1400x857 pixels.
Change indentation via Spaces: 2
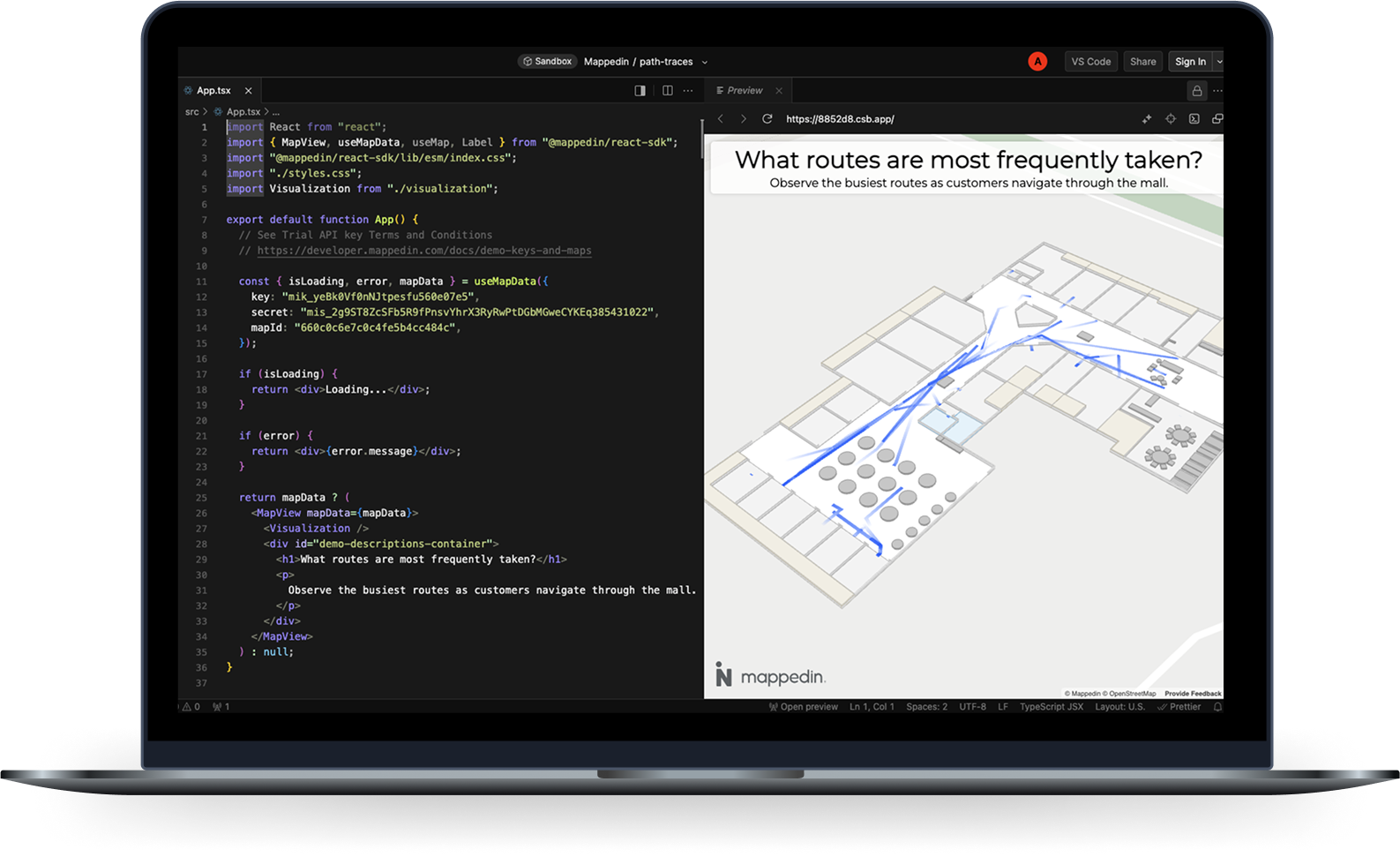(x=927, y=707)
